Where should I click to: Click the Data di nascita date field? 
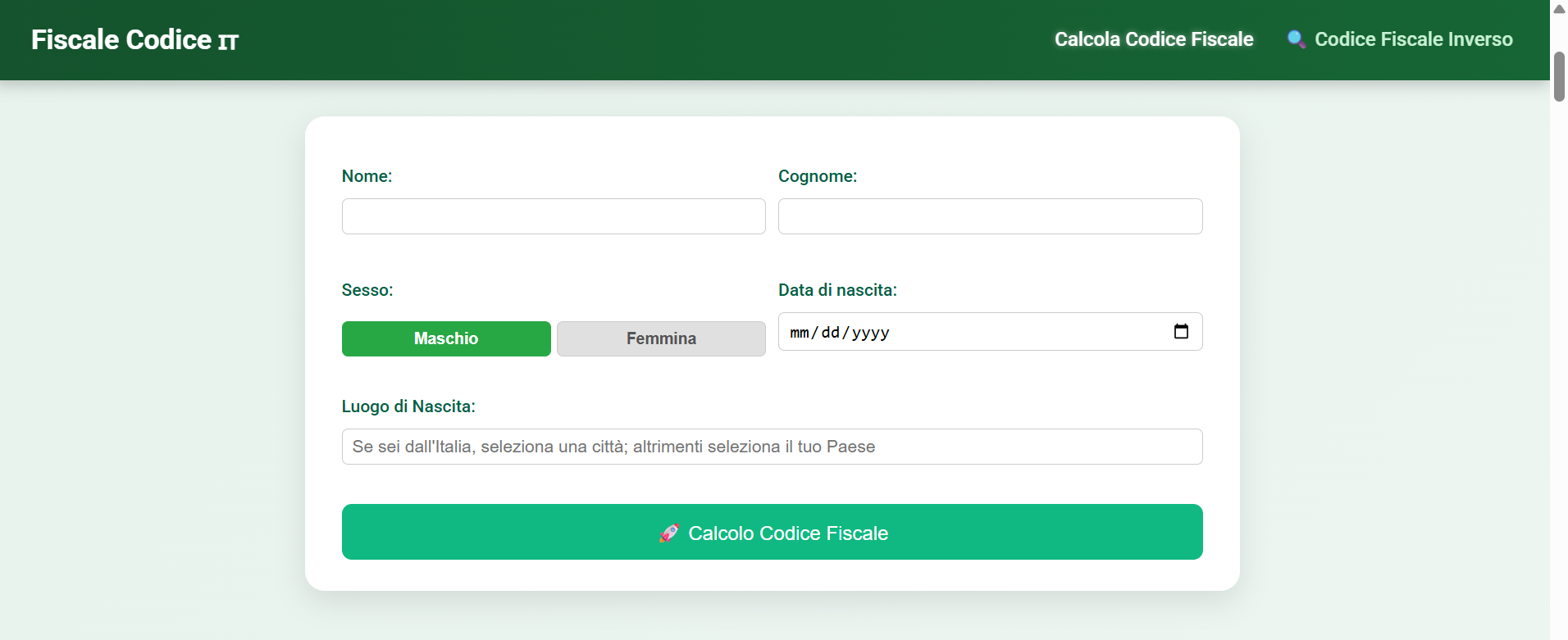(990, 332)
